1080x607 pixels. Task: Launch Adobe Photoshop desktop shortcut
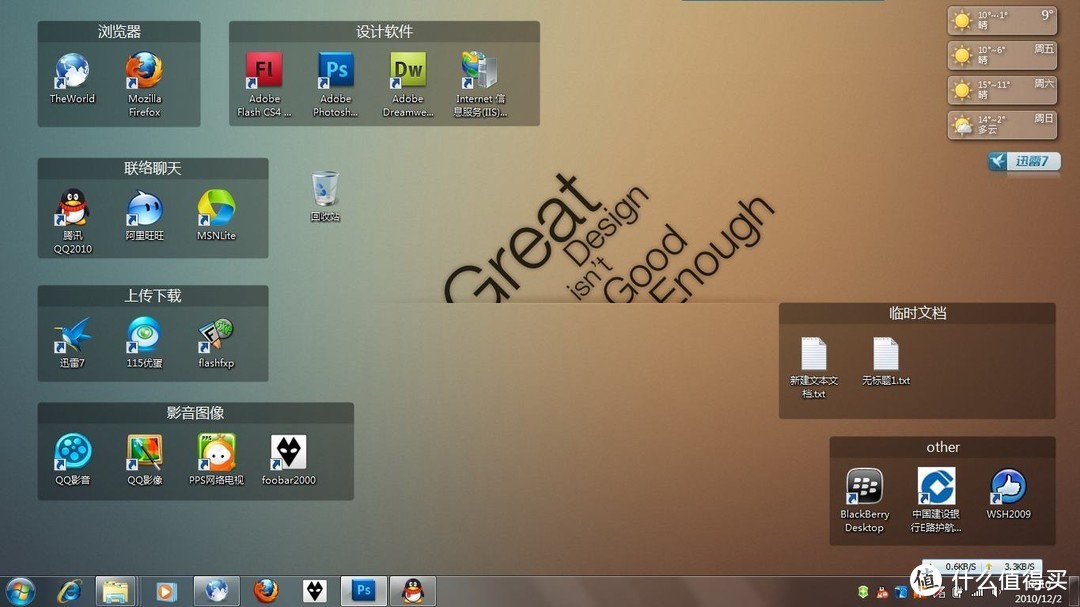click(335, 84)
